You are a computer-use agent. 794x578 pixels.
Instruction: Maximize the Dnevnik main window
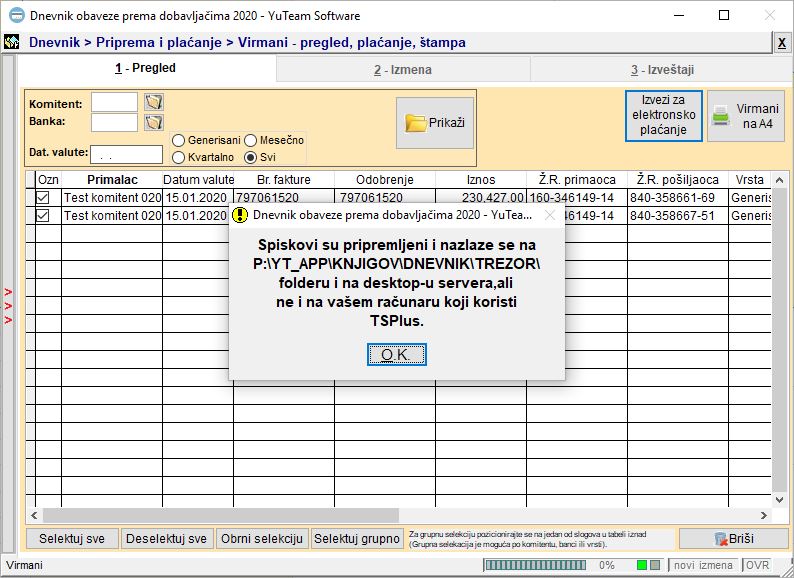click(724, 15)
